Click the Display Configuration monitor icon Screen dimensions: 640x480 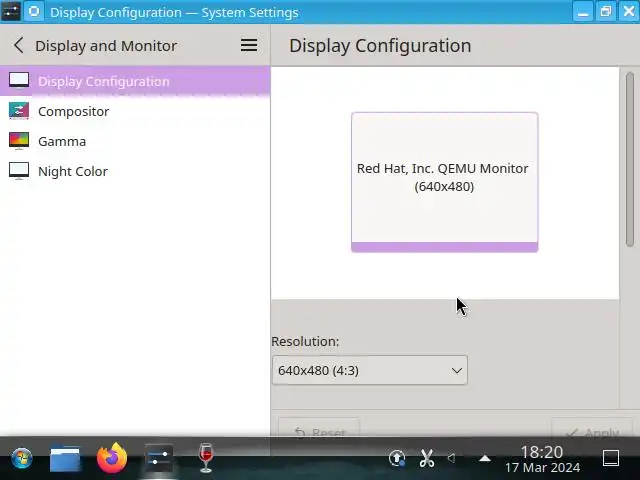(x=19, y=81)
